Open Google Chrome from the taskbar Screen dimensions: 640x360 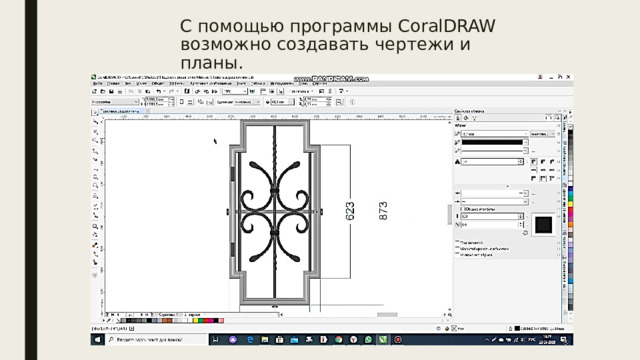[338, 339]
